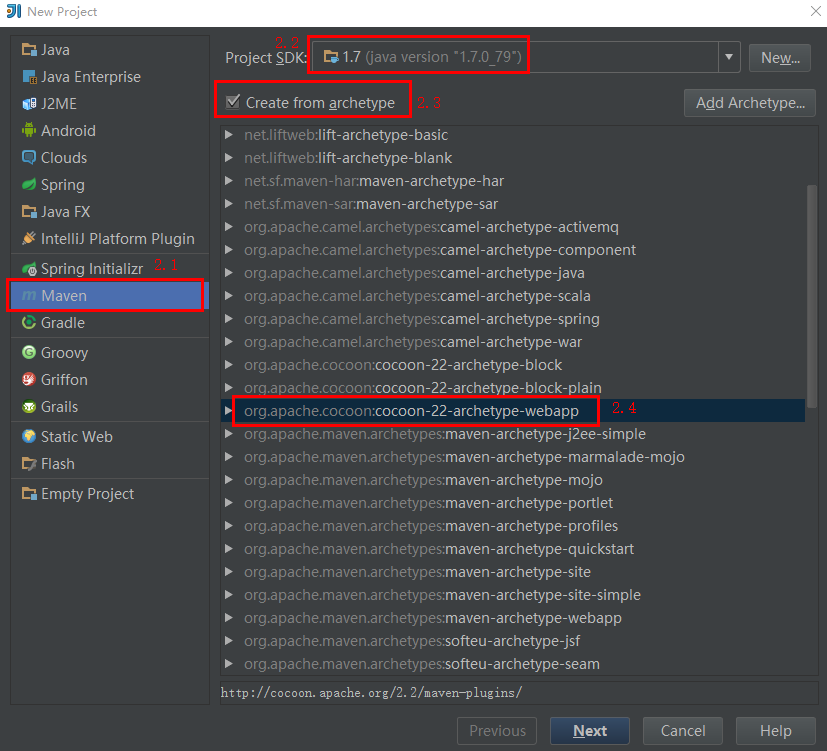
Task: Select cocoon-22-archetype-webapp row
Action: [513, 411]
